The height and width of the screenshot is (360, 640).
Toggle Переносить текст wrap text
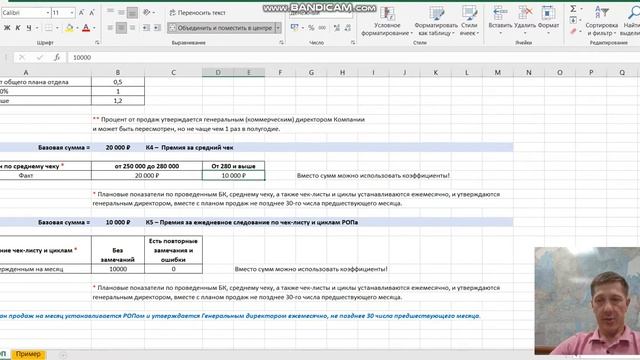tap(197, 13)
